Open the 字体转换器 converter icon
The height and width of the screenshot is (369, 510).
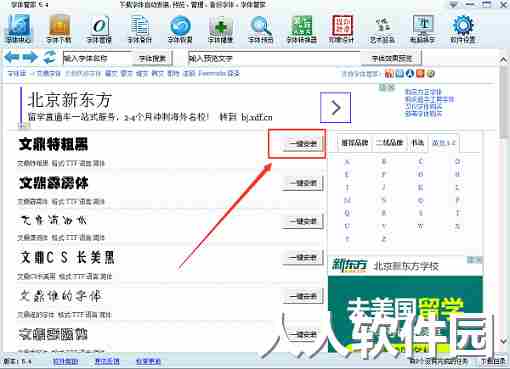302,29
